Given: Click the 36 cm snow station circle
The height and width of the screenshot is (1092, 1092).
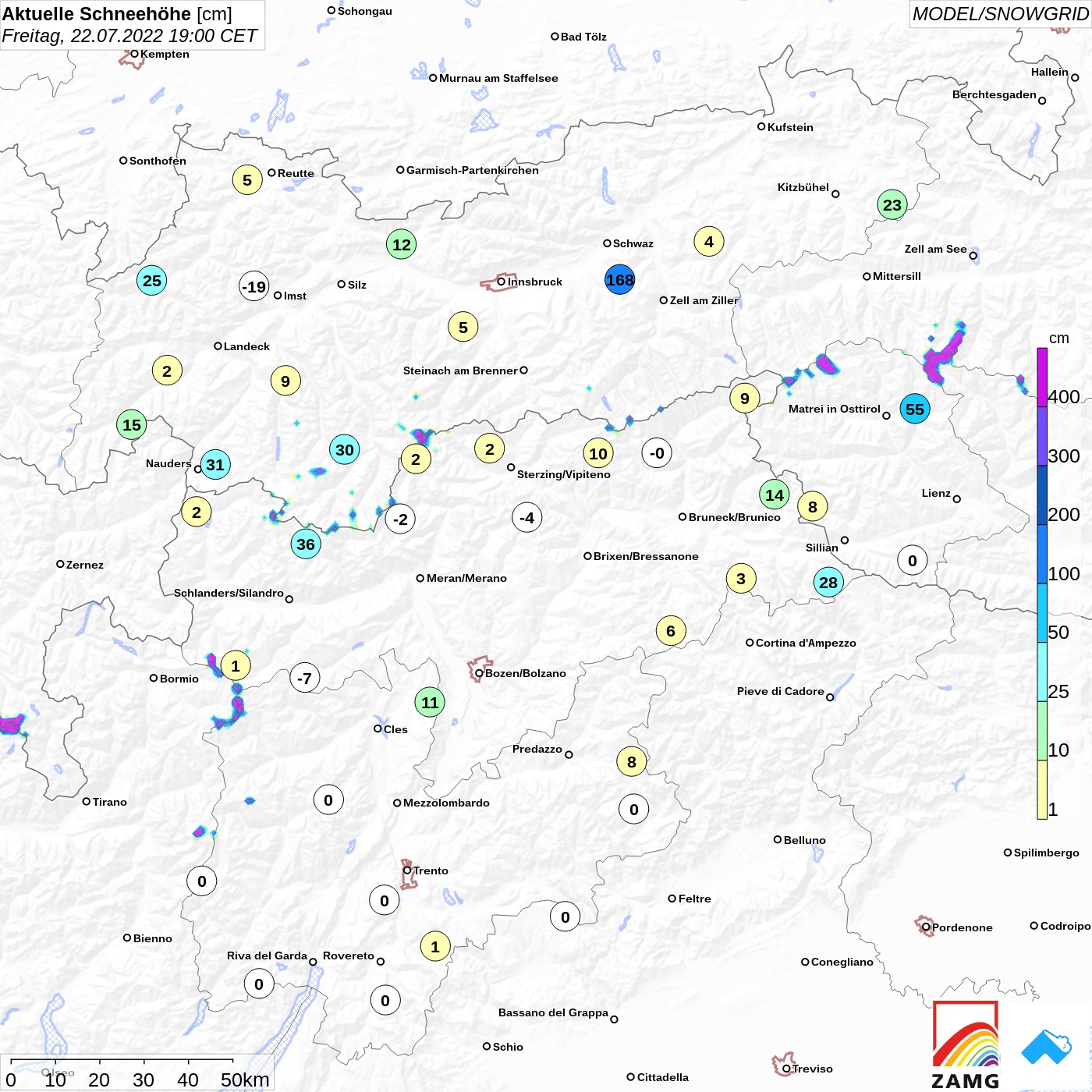Looking at the screenshot, I should [x=306, y=544].
